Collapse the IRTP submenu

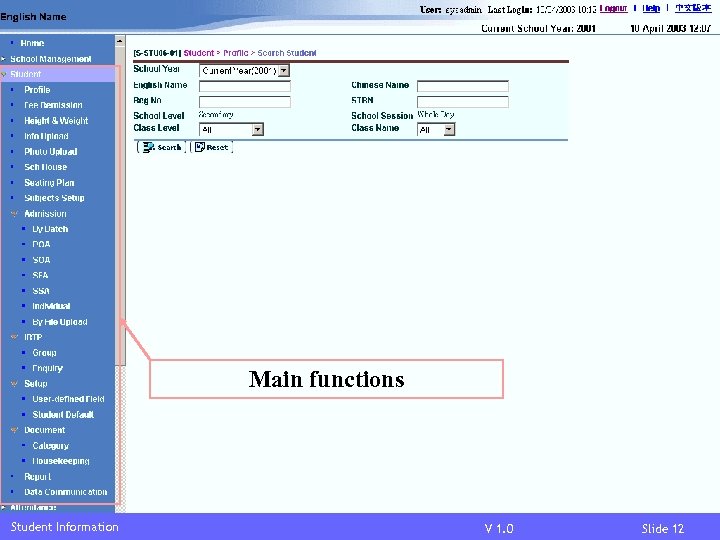(x=33, y=337)
